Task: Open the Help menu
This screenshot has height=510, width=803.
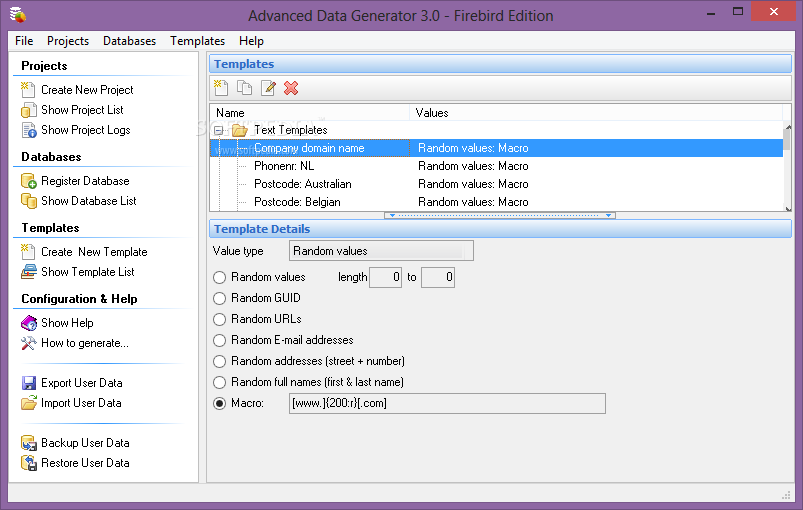Action: pyautogui.click(x=251, y=41)
